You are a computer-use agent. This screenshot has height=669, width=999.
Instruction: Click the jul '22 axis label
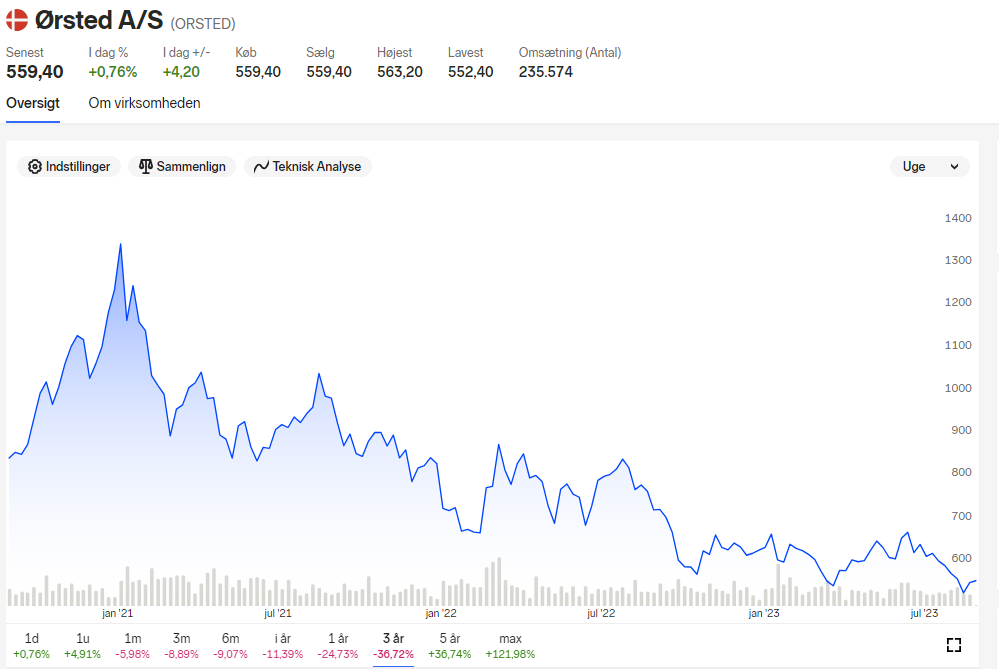tap(601, 613)
